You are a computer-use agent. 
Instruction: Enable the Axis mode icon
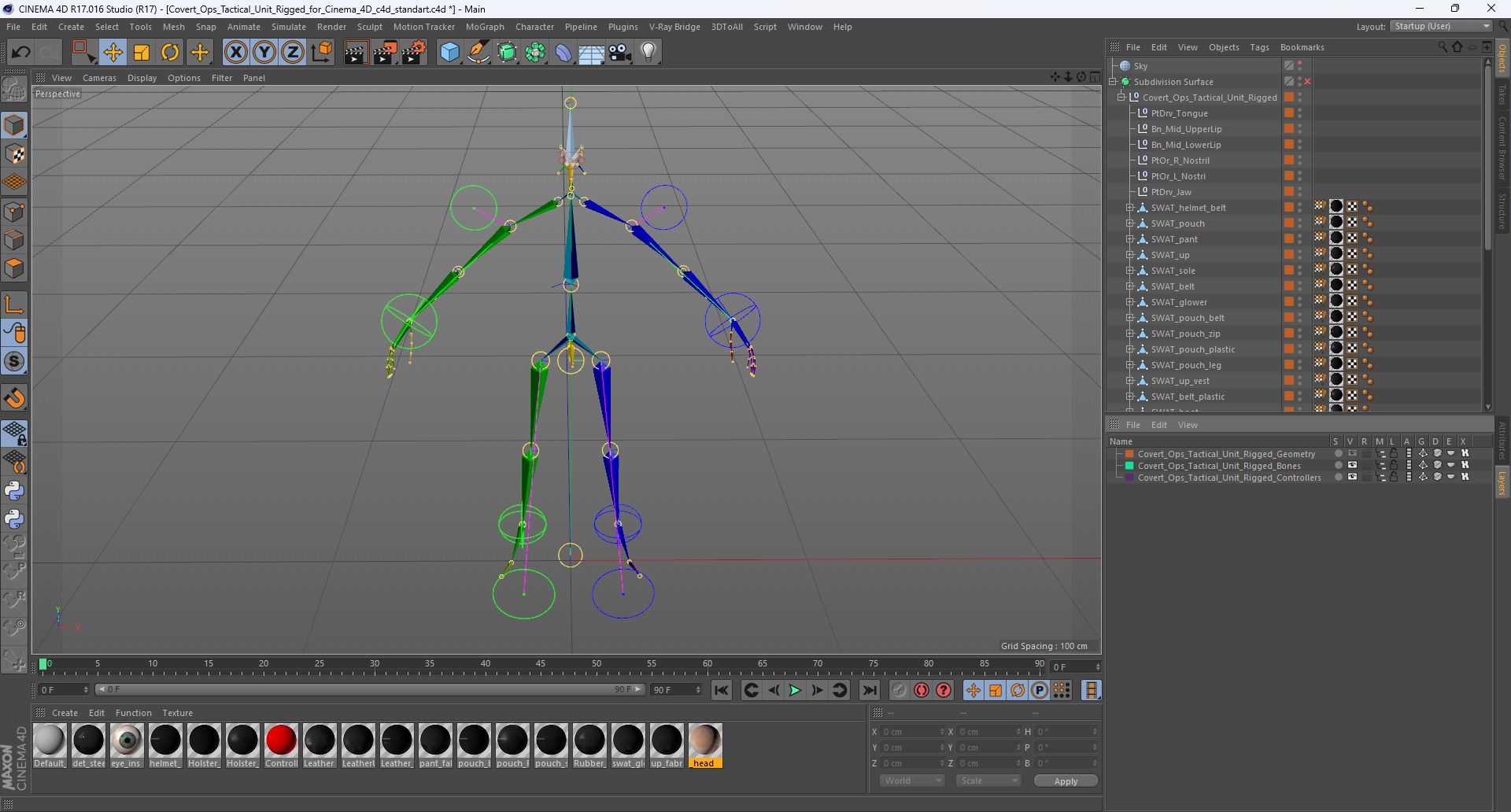tap(14, 305)
